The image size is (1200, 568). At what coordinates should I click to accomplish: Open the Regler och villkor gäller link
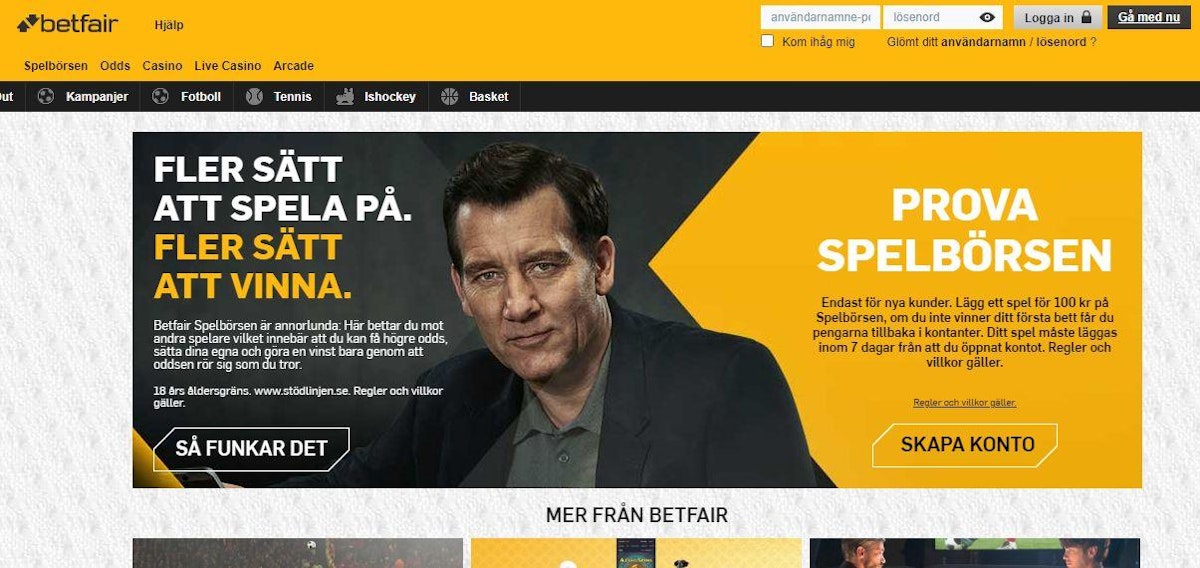964,402
